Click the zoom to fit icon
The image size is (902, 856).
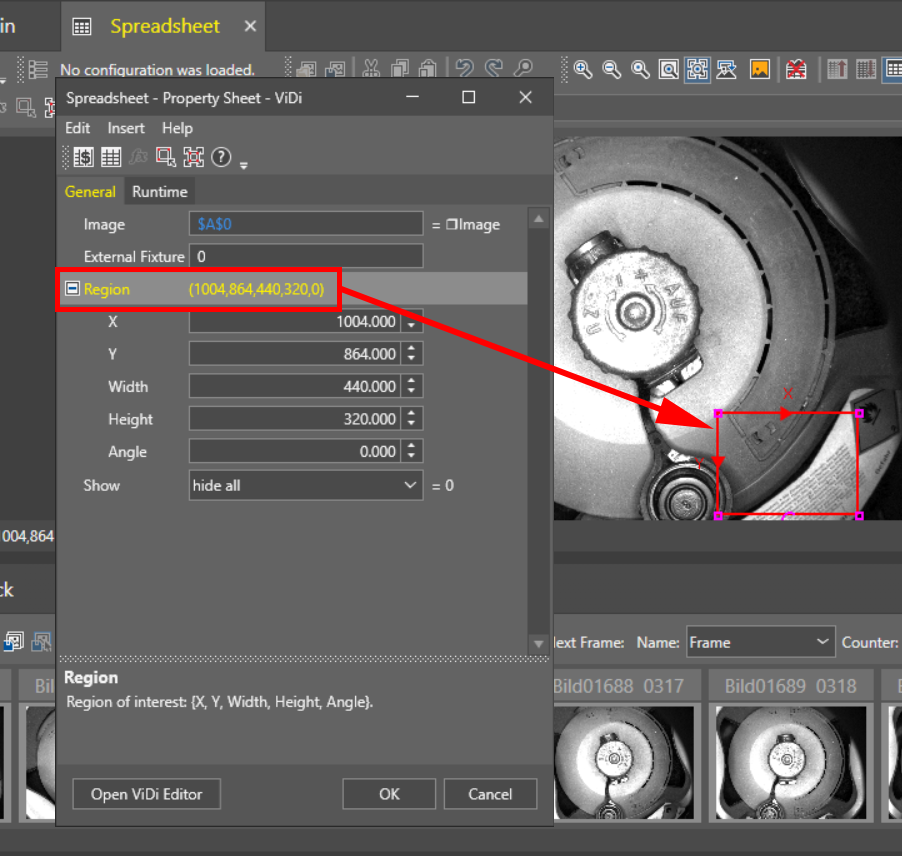[669, 69]
